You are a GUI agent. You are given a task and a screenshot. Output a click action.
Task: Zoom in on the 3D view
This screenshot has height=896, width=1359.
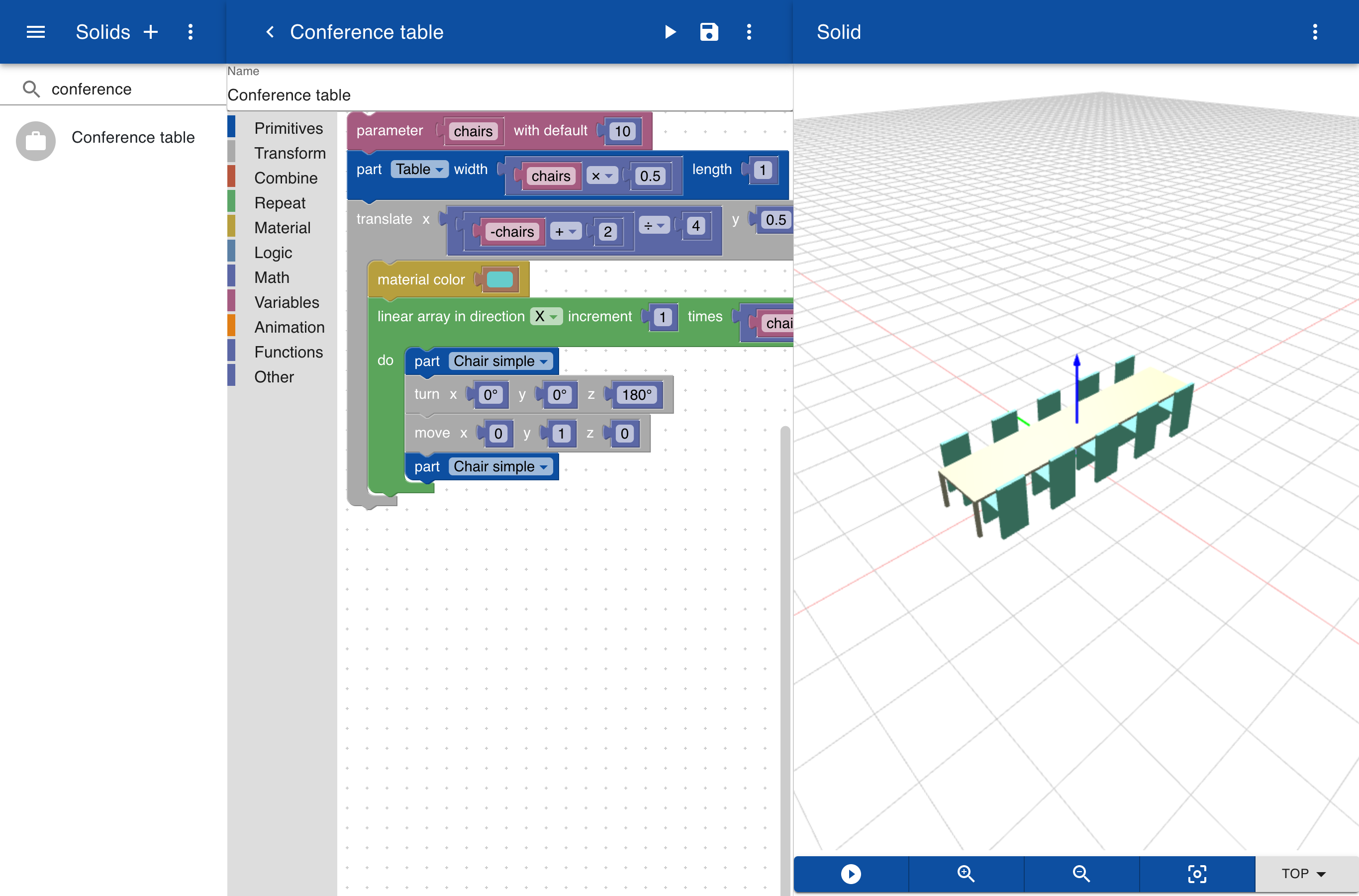point(966,873)
